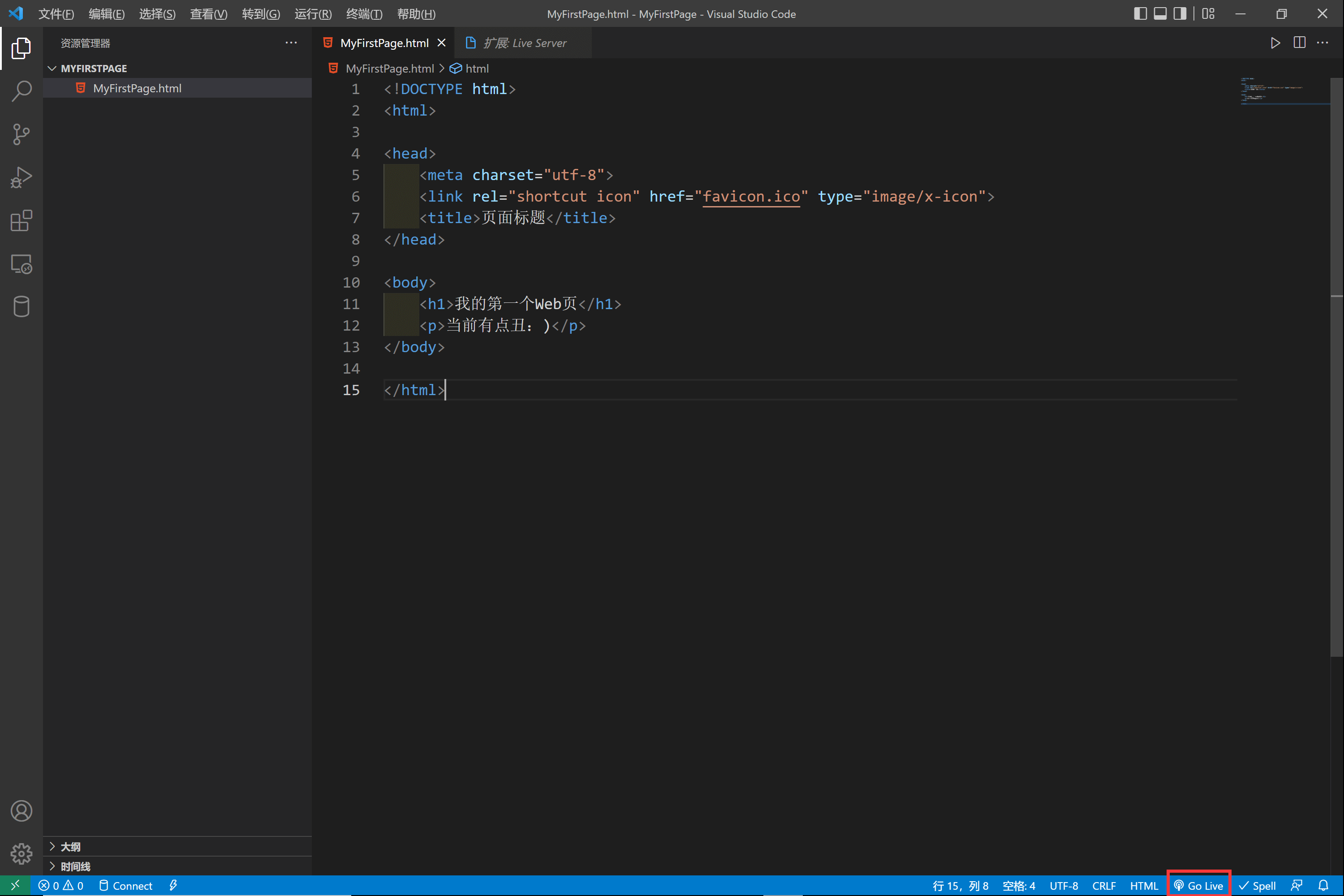The image size is (1344, 896).
Task: Switch to the 扩展: Live Server tab
Action: [524, 43]
